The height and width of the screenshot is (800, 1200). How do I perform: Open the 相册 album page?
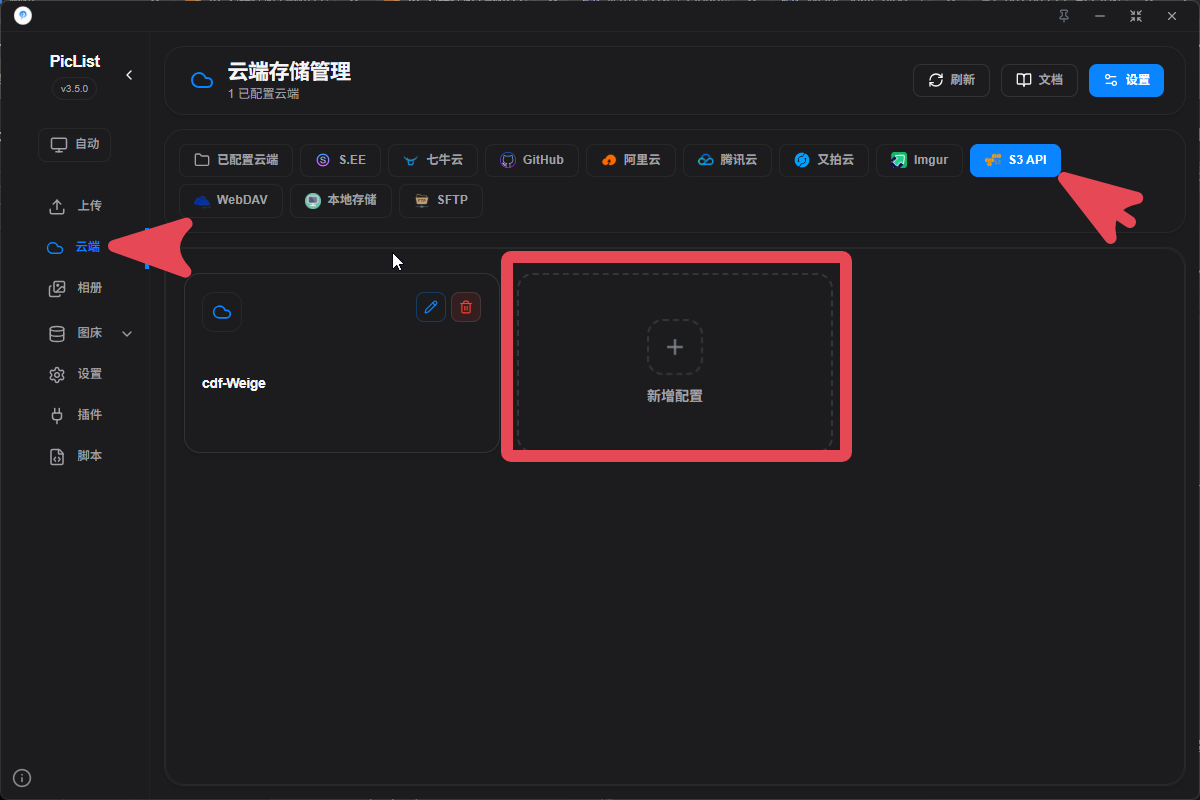coord(75,288)
